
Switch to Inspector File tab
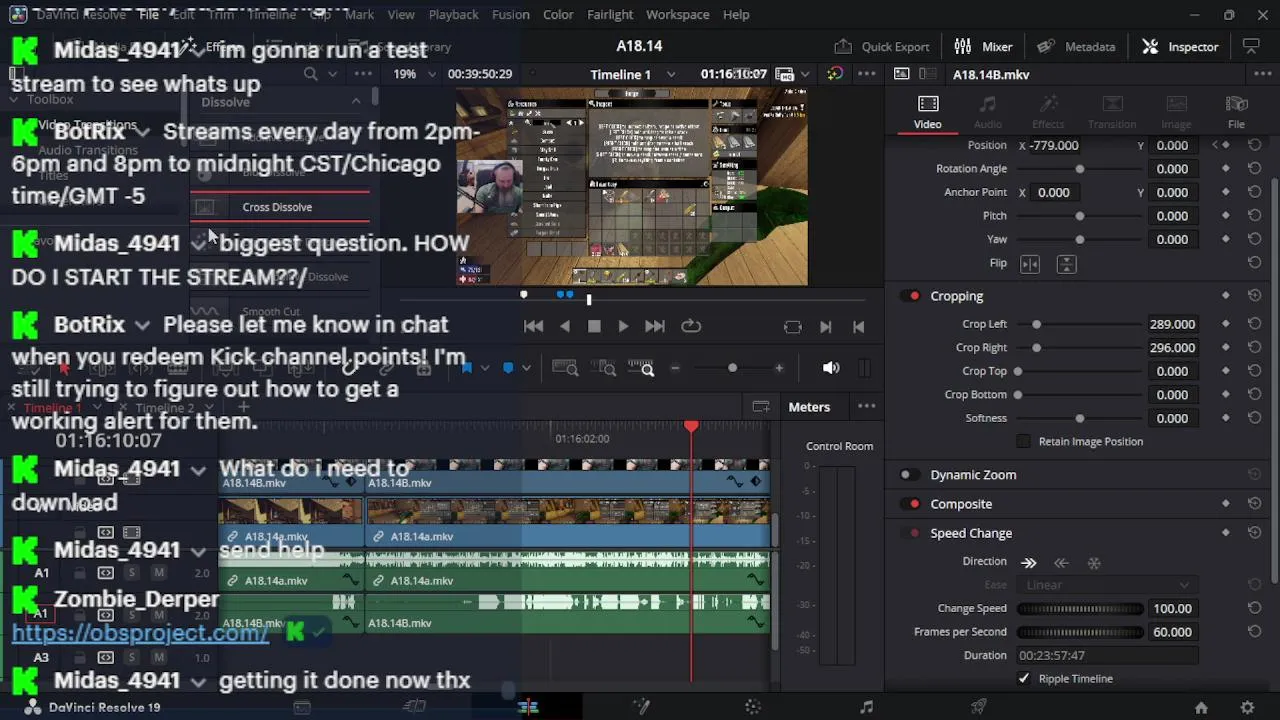(x=1236, y=112)
